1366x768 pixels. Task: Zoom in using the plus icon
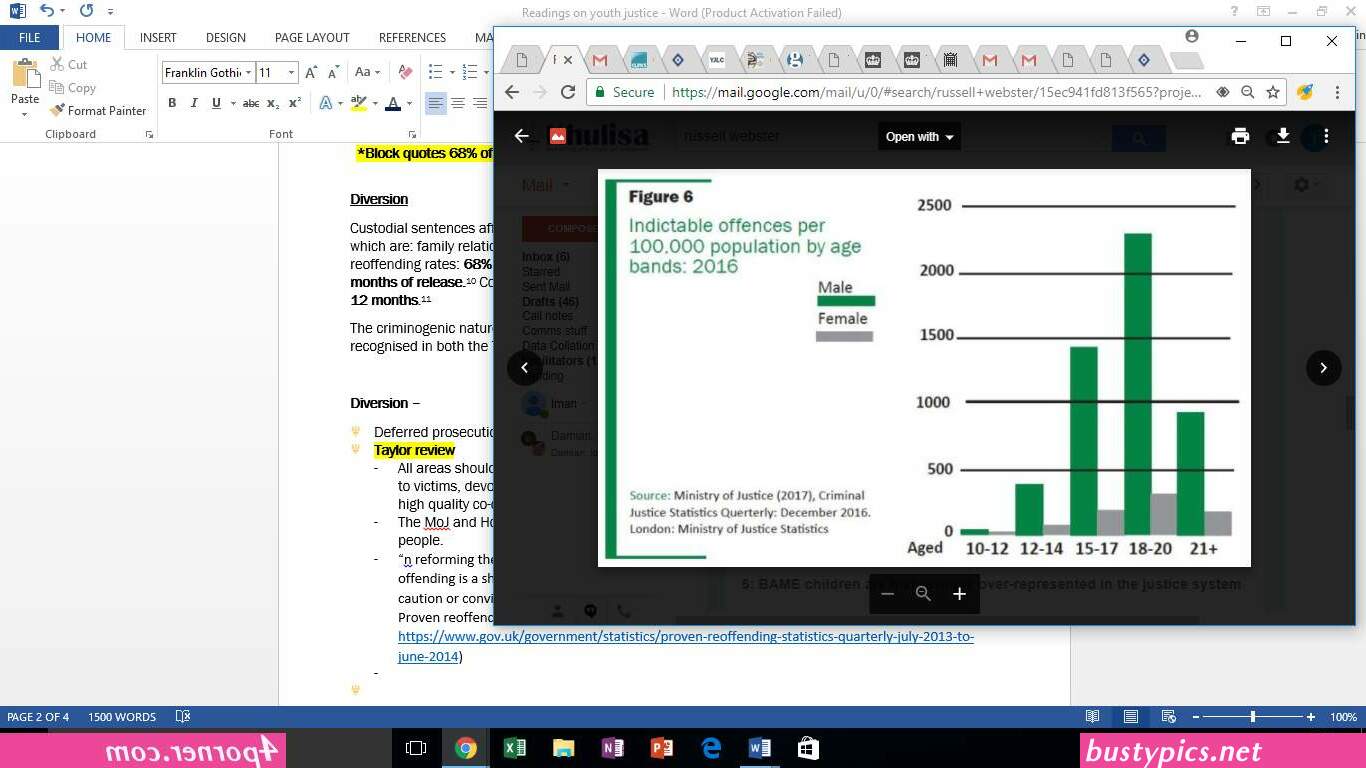tap(959, 594)
